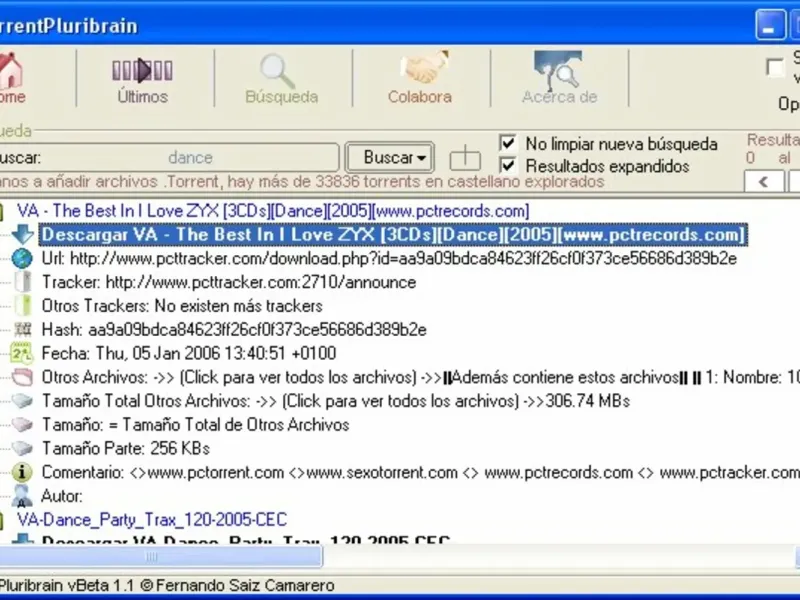Click the add plus icon beside Buscar

(x=465, y=158)
